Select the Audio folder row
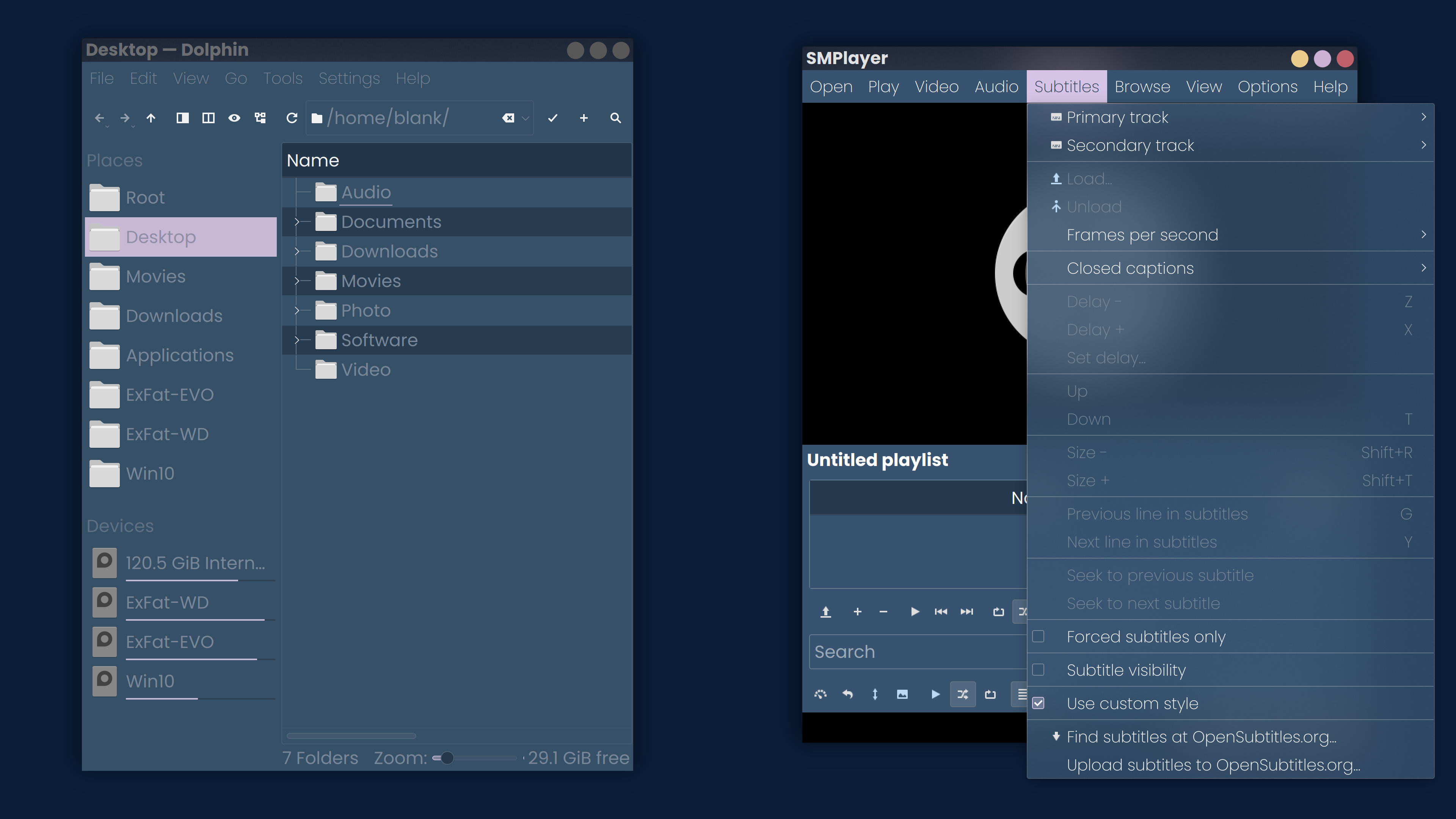 [x=457, y=193]
